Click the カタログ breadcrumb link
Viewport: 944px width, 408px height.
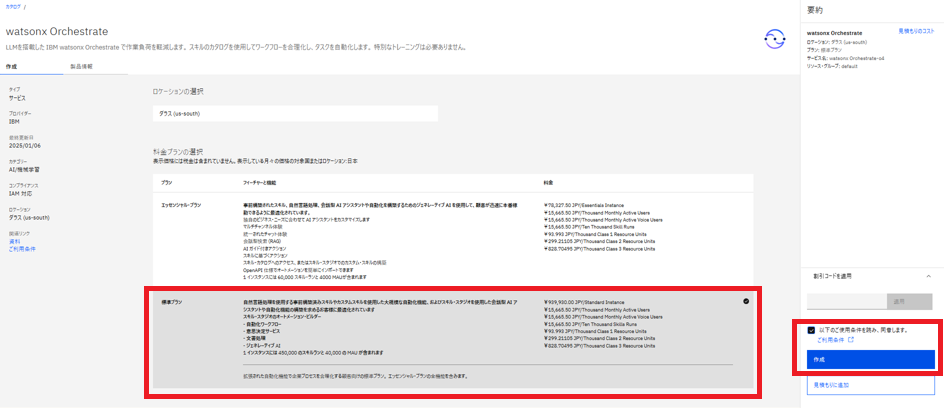12,6
